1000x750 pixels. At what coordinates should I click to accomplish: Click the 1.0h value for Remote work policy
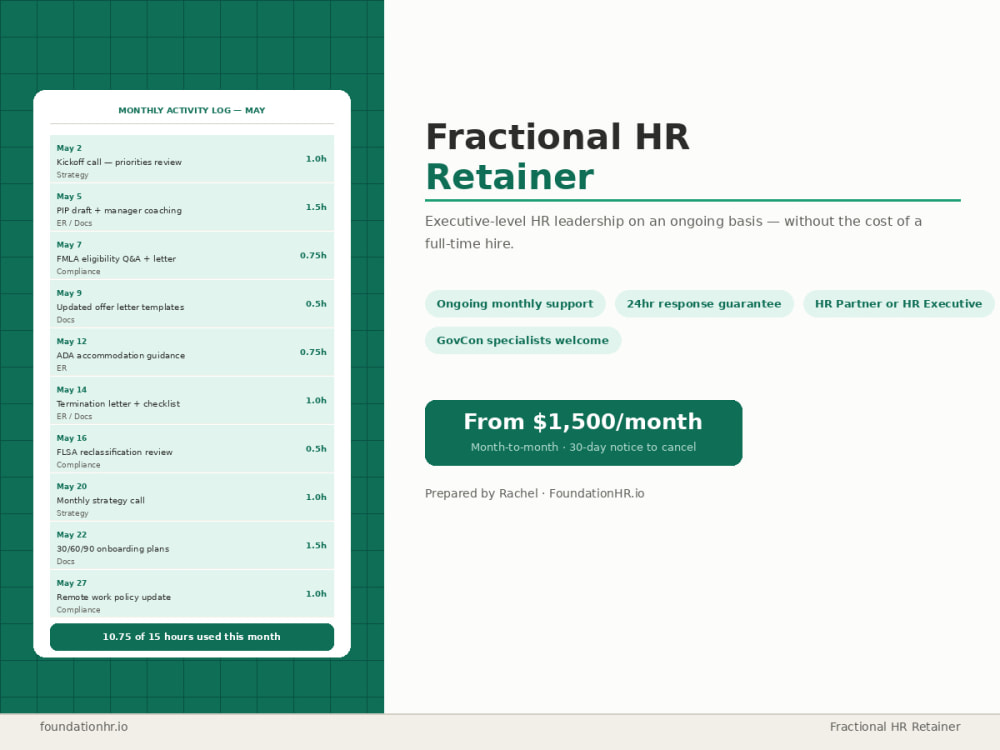(x=316, y=594)
